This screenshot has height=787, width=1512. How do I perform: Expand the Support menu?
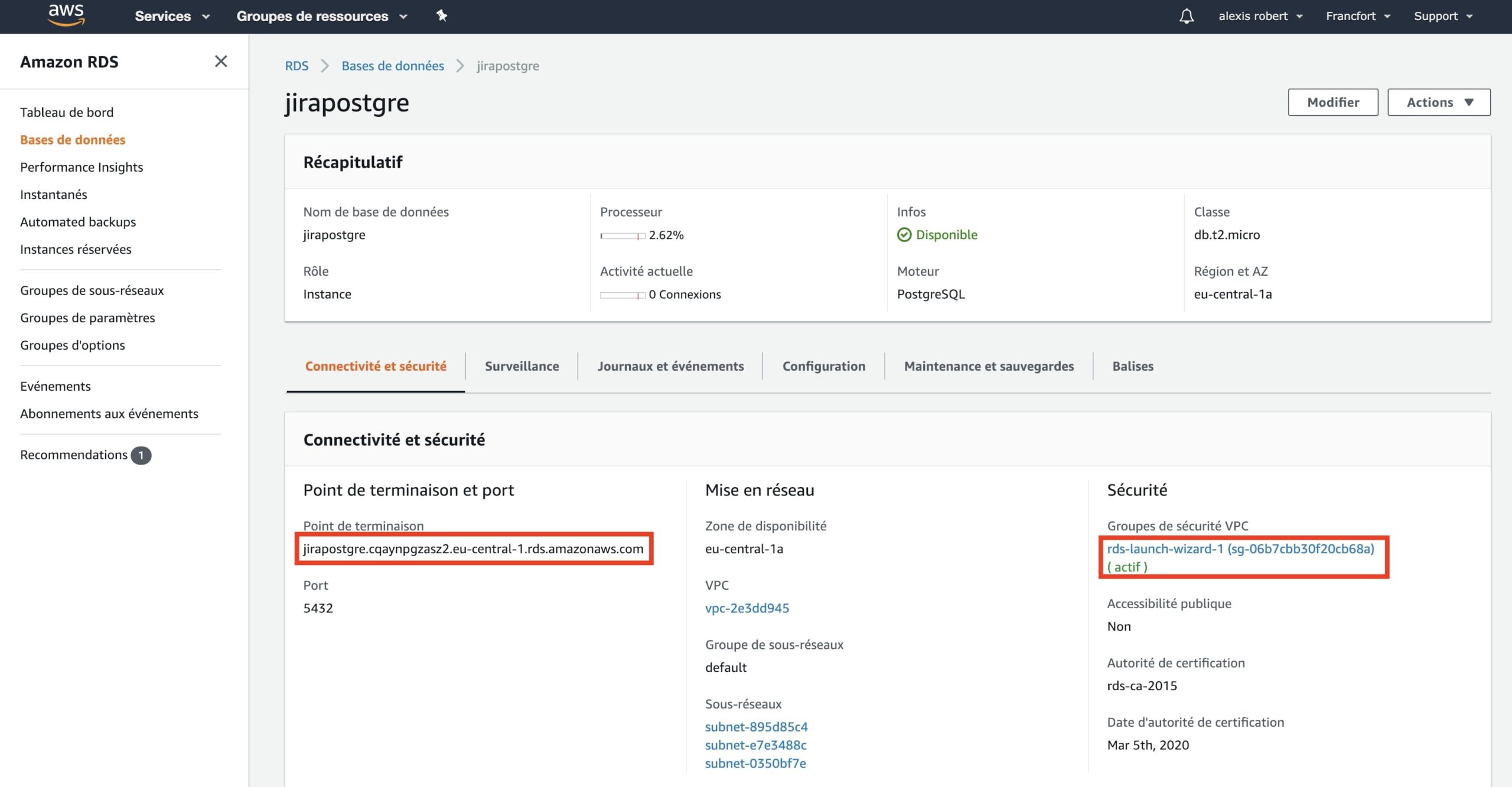tap(1443, 16)
